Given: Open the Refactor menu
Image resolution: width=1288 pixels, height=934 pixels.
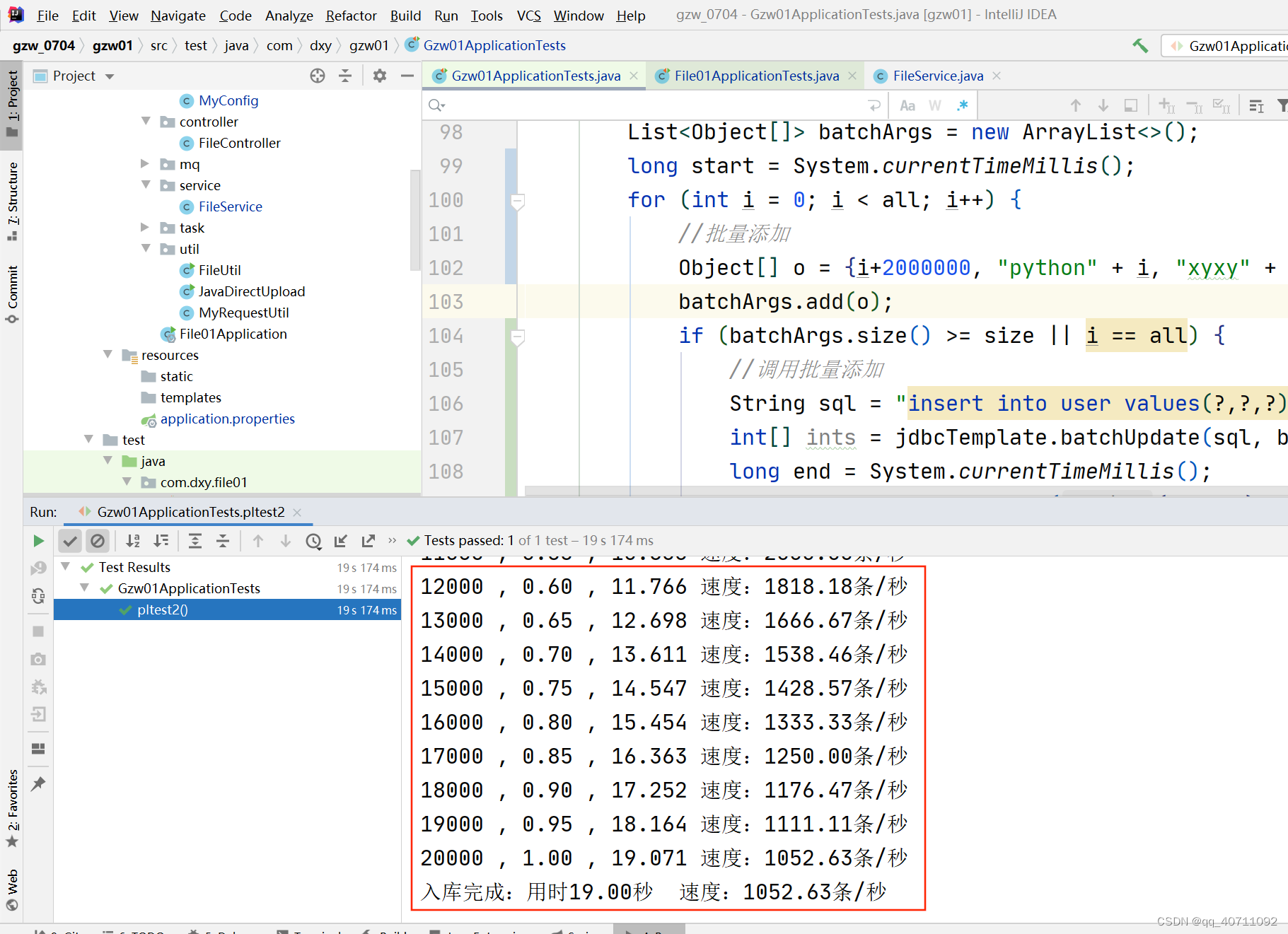Looking at the screenshot, I should pyautogui.click(x=351, y=16).
